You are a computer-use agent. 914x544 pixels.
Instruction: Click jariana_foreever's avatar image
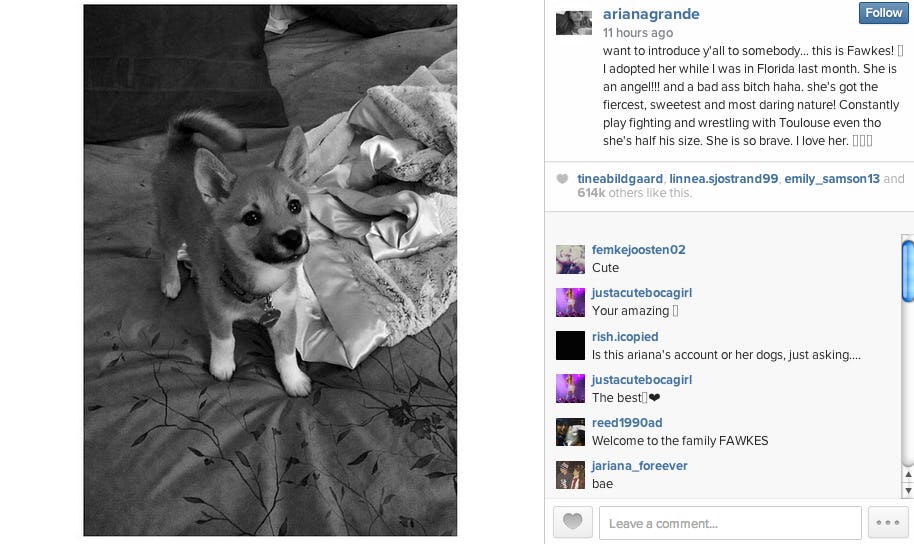coord(570,475)
